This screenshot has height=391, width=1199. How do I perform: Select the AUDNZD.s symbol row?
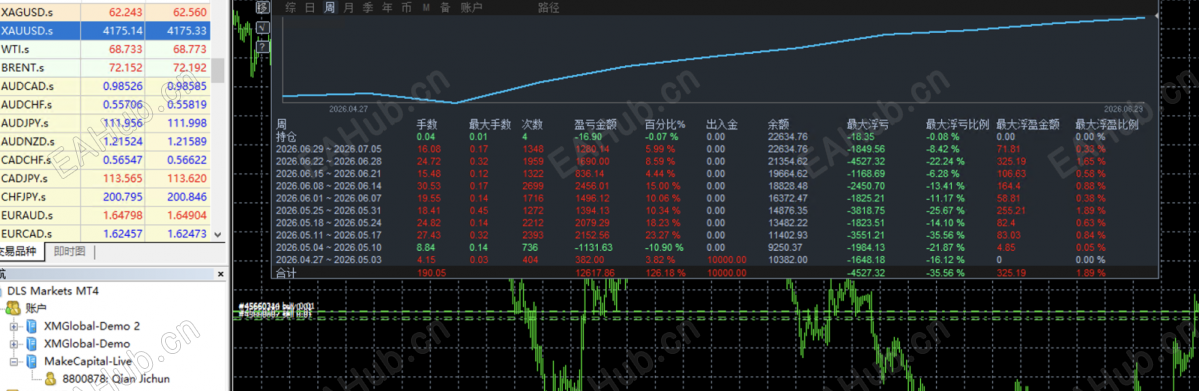(106, 142)
